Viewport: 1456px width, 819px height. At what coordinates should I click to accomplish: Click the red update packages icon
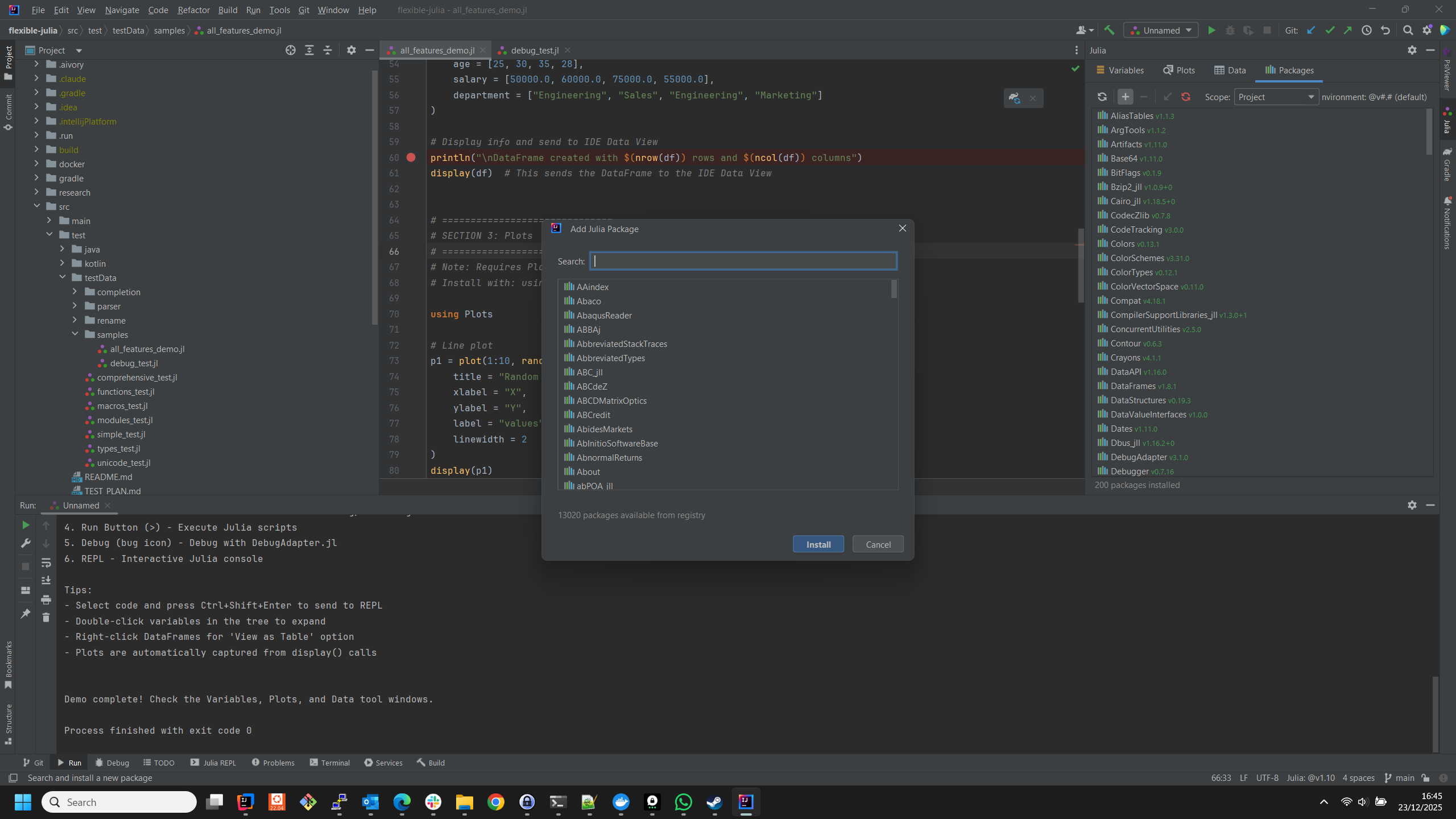coord(1186,97)
